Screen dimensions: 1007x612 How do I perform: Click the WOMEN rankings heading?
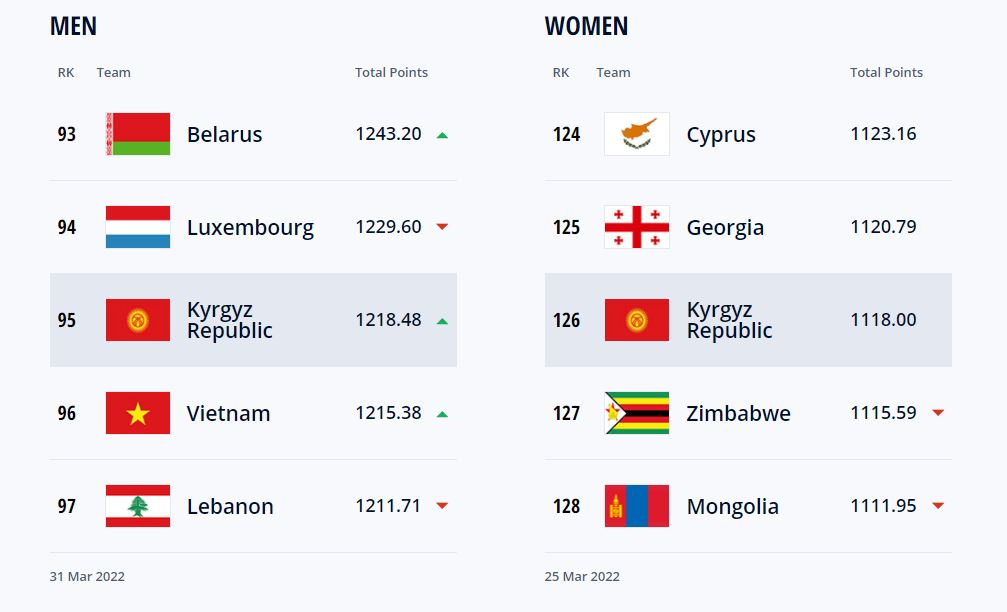pyautogui.click(x=586, y=26)
